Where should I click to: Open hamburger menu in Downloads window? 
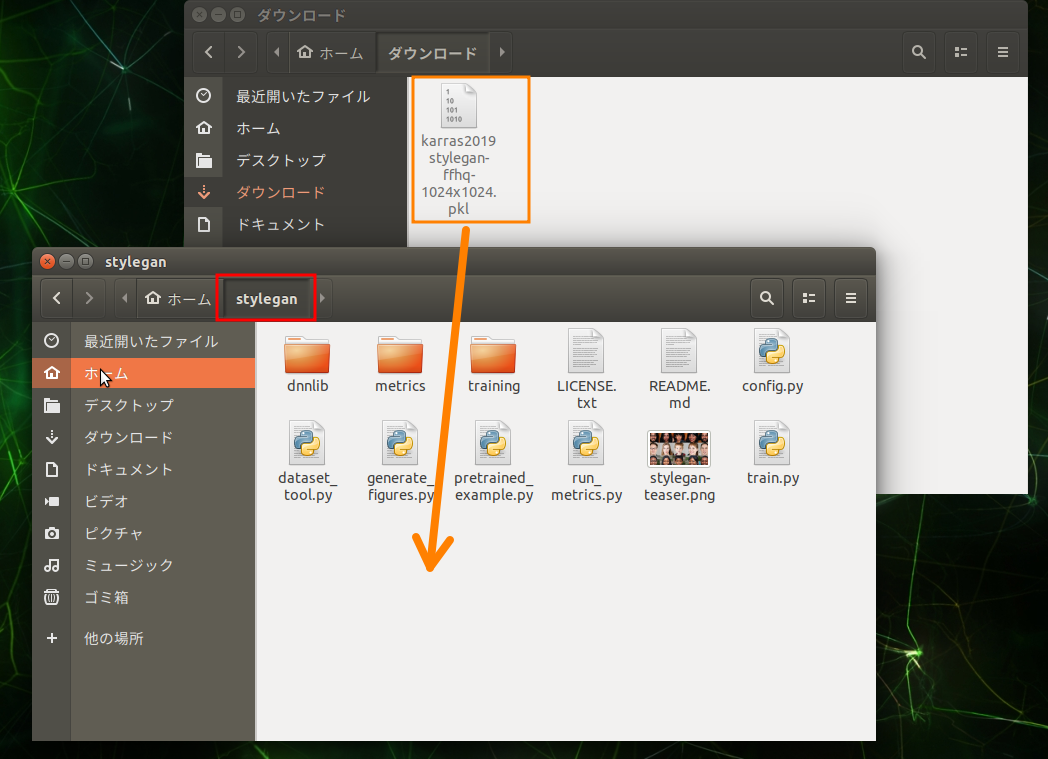pyautogui.click(x=1003, y=52)
